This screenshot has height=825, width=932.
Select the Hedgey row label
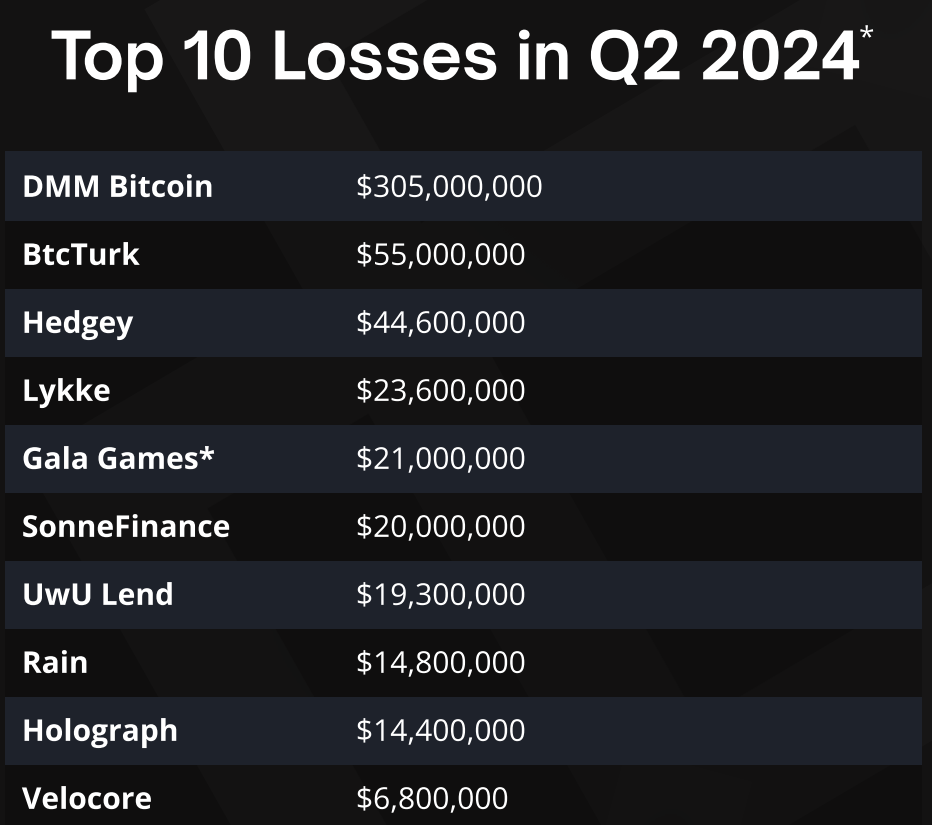[x=77, y=322]
